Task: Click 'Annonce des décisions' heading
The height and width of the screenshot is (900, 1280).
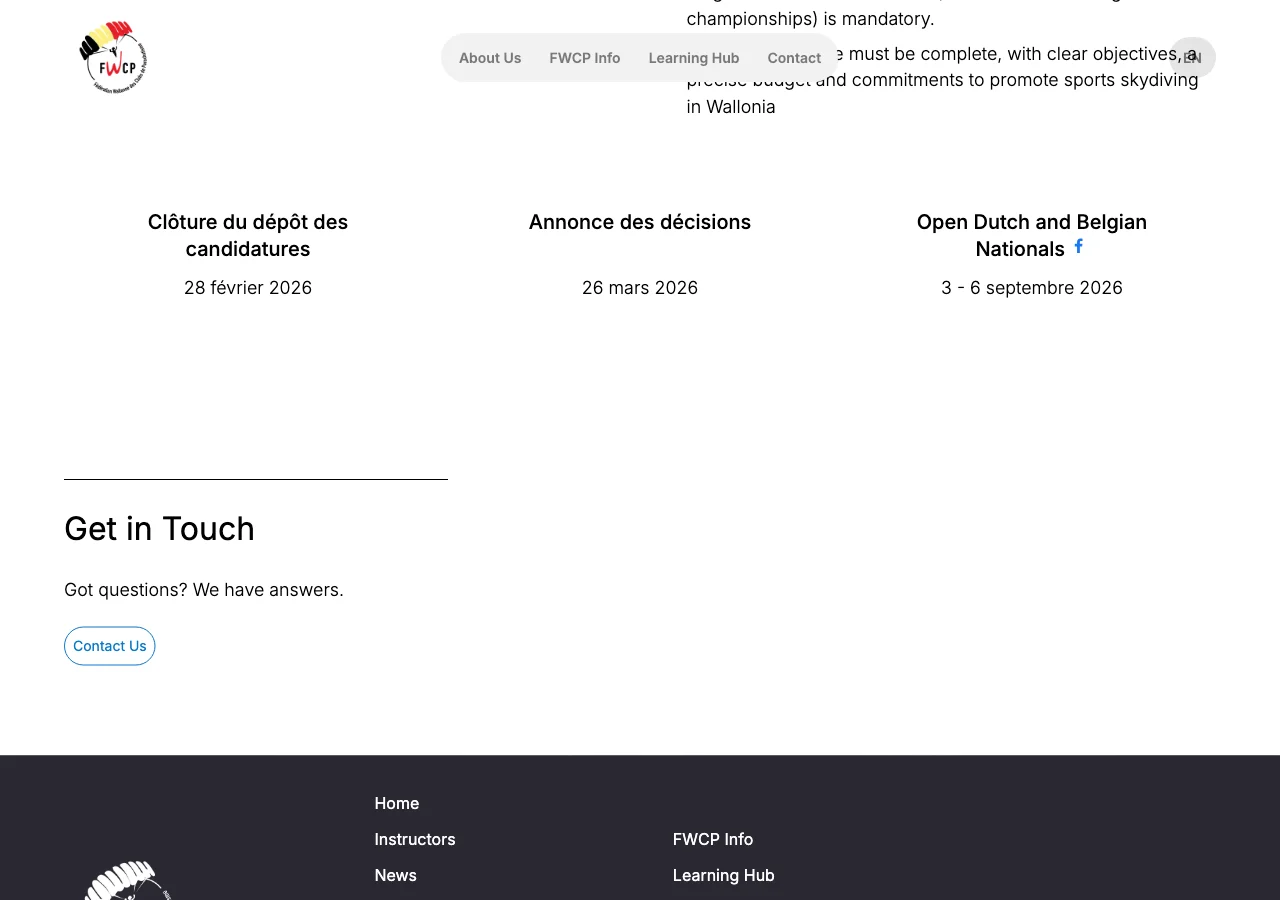Action: pos(640,222)
